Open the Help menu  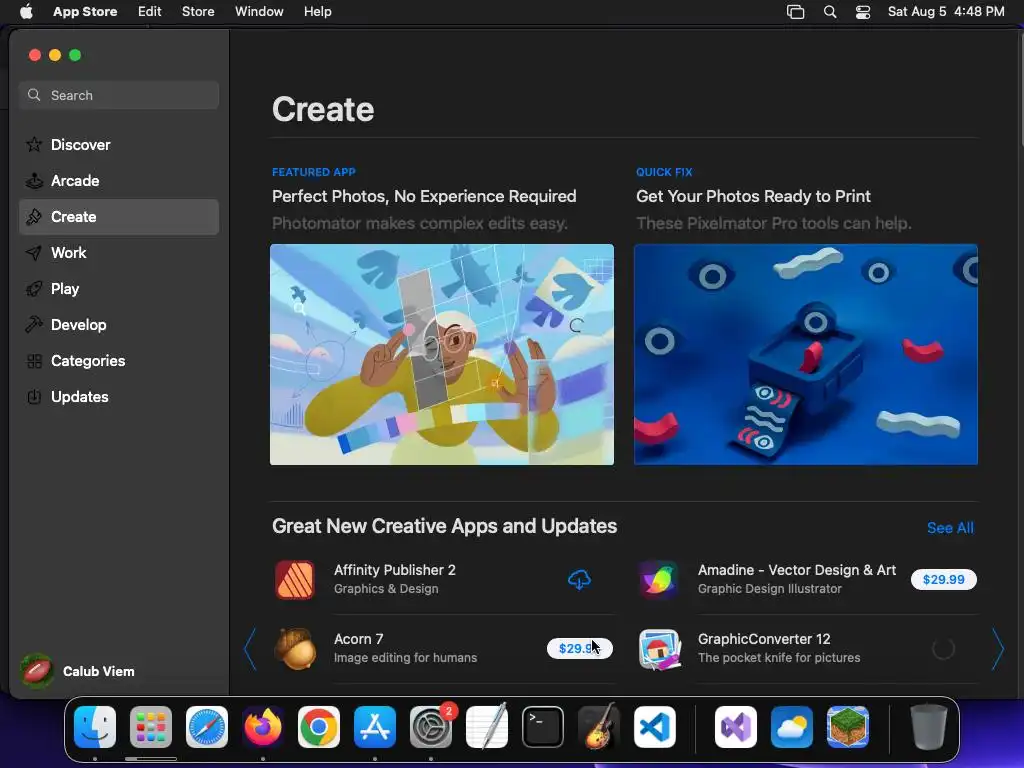click(x=317, y=12)
